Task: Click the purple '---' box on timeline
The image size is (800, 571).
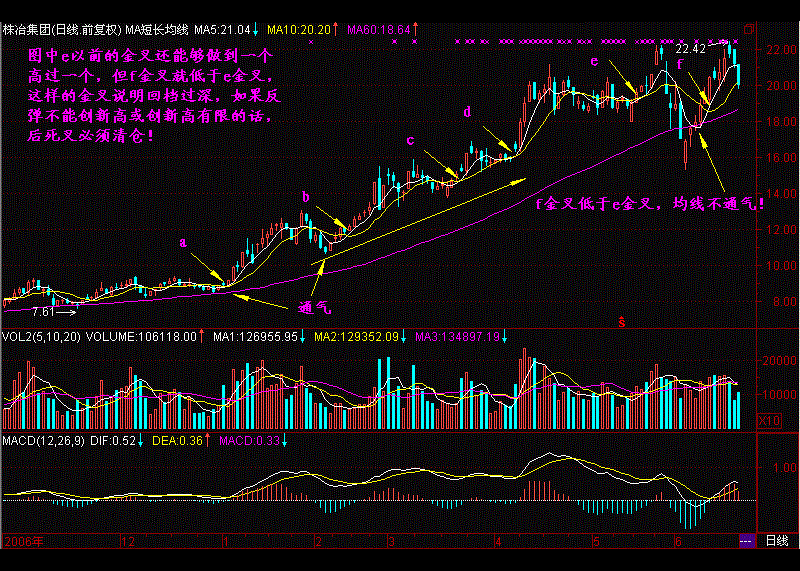Action: pos(746,541)
